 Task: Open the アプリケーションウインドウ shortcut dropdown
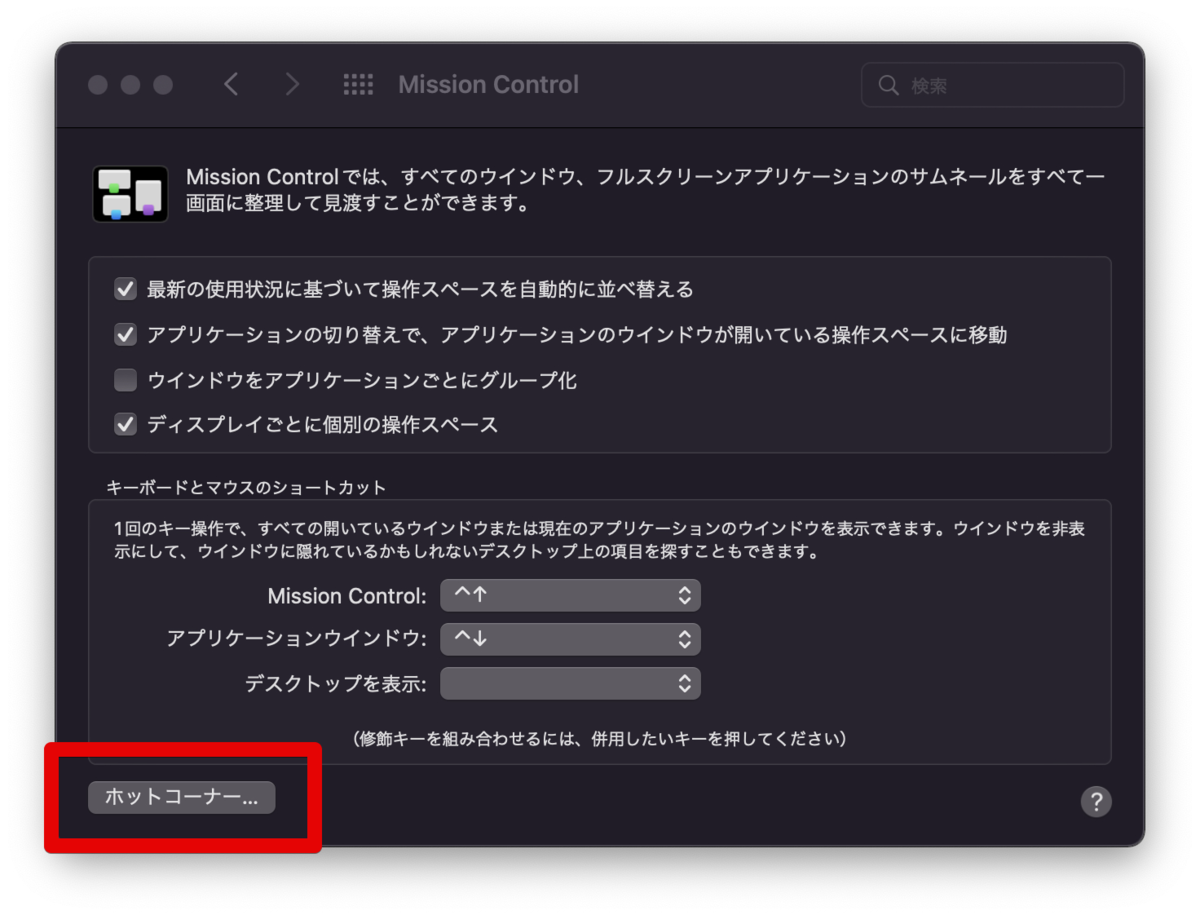tap(571, 639)
